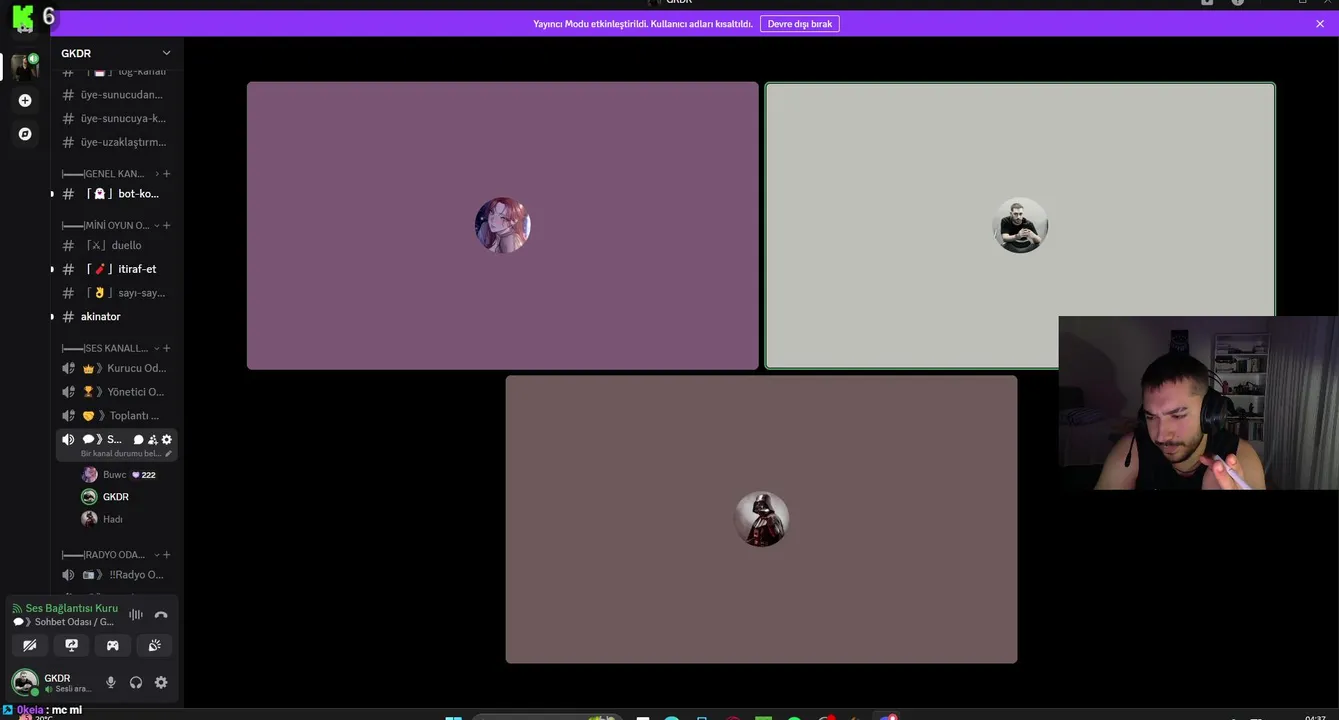Image resolution: width=1339 pixels, height=720 pixels.
Task: Toggle microphone mute
Action: [111, 683]
